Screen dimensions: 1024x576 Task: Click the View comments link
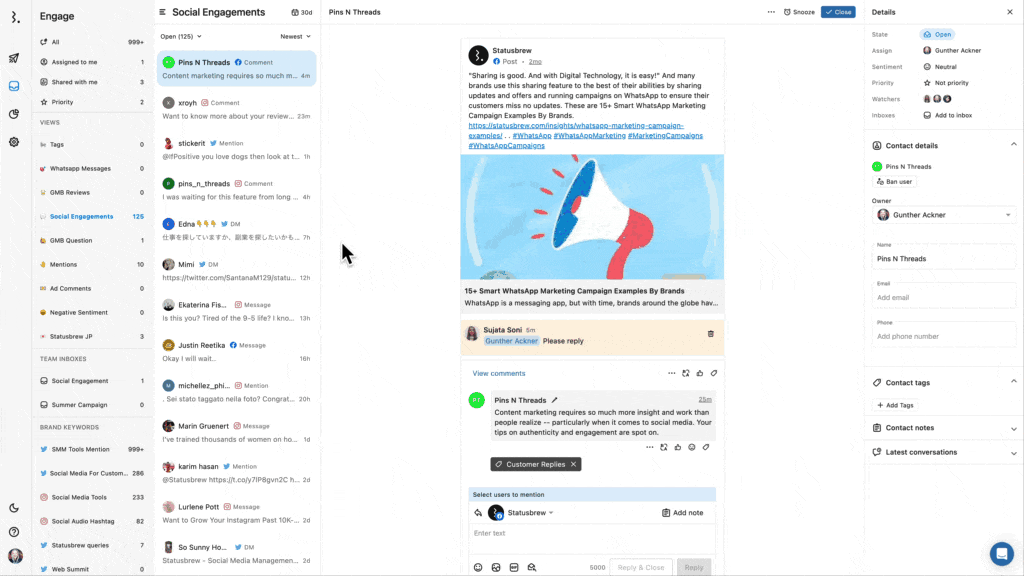(x=498, y=373)
